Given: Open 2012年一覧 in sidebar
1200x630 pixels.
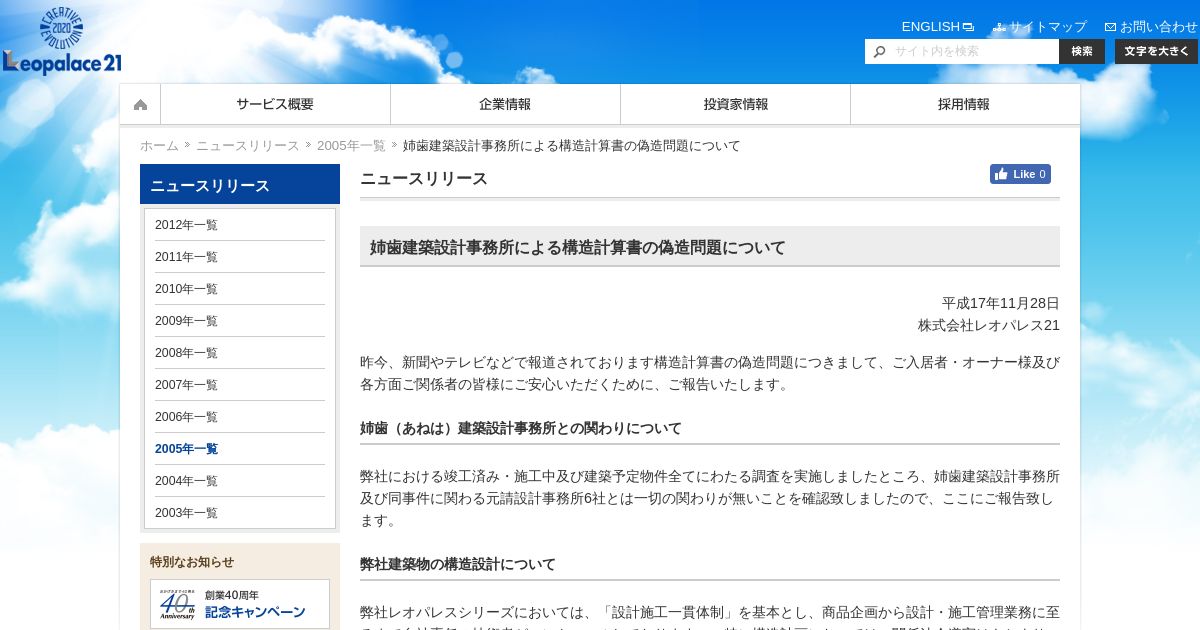Looking at the screenshot, I should [240, 225].
